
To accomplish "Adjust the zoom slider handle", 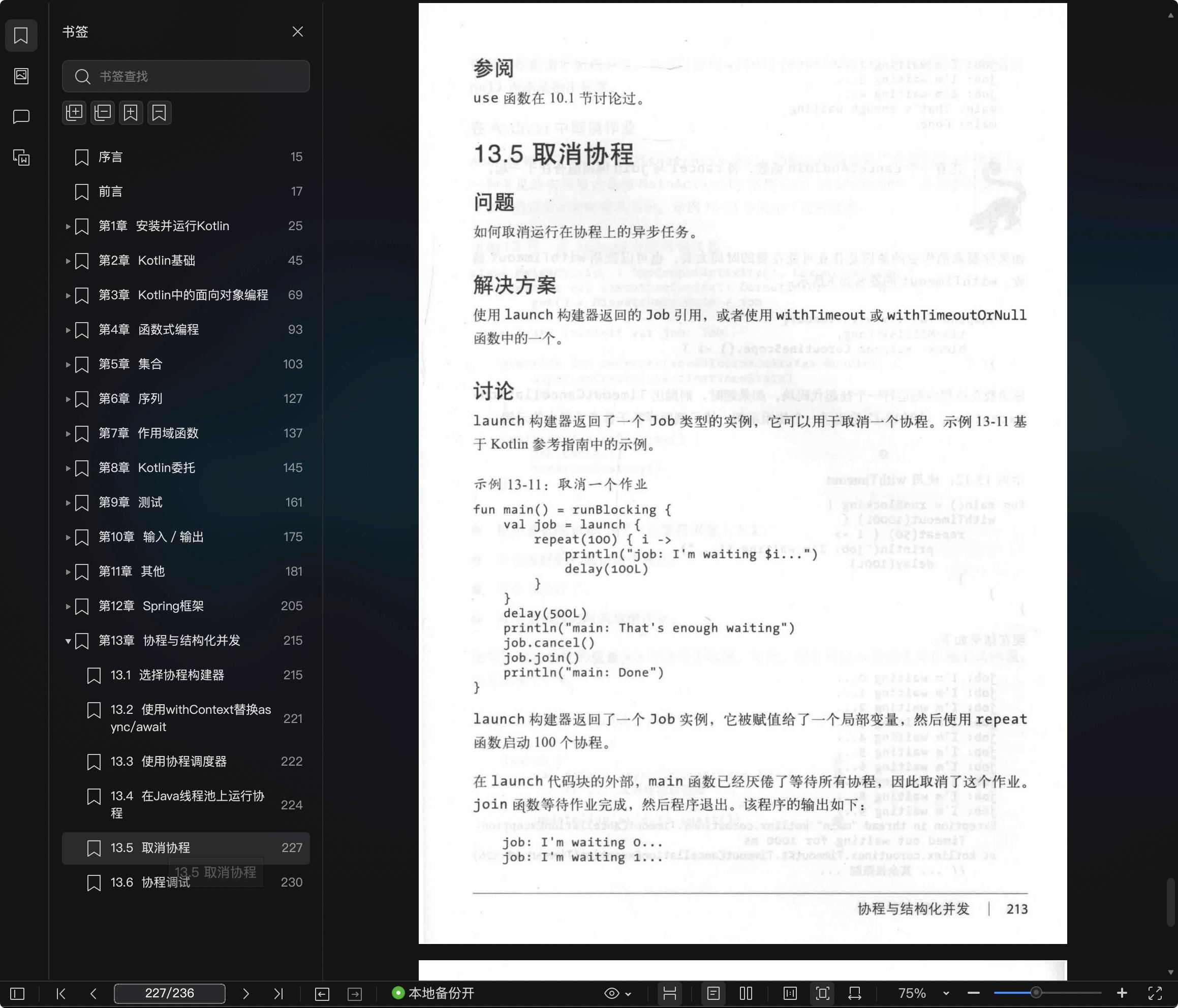I will (1036, 993).
